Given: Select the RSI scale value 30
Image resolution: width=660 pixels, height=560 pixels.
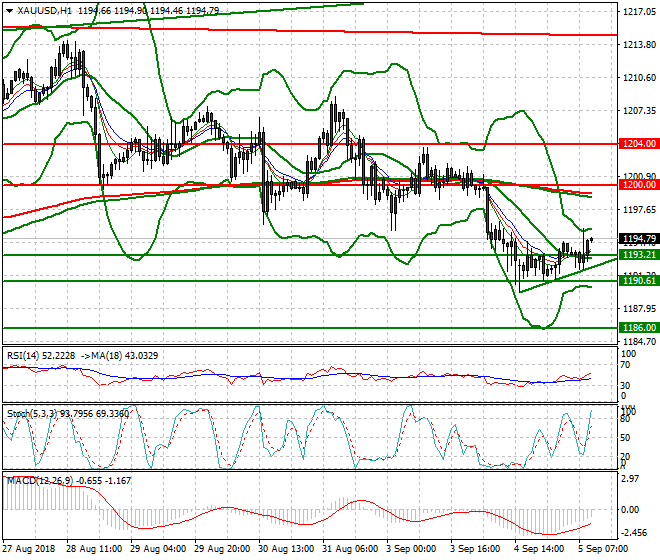Looking at the screenshot, I should point(625,386).
